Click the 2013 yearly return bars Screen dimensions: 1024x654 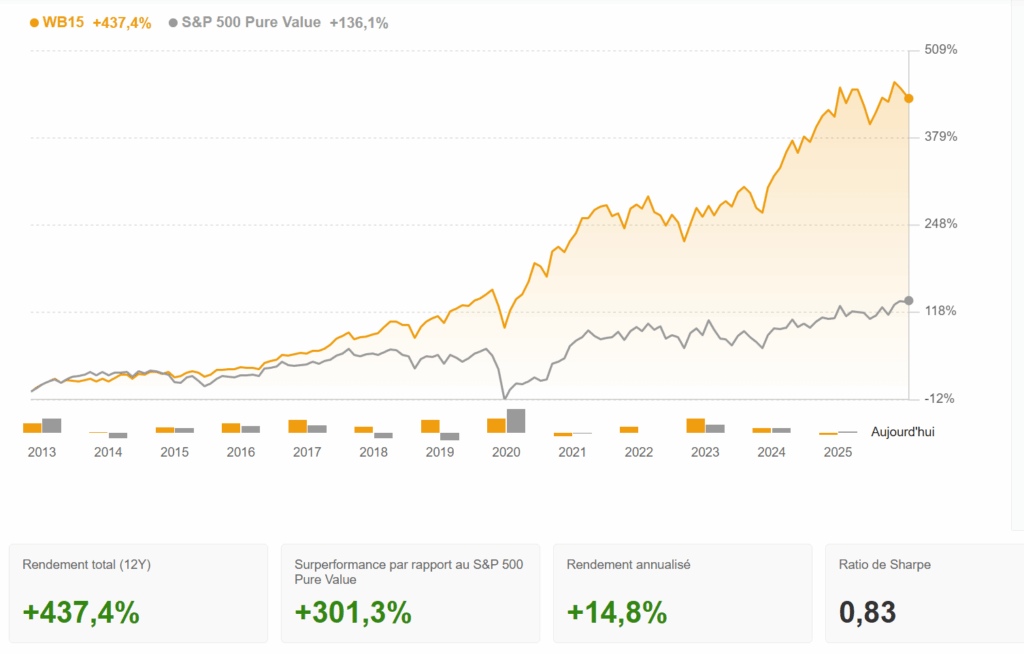(x=42, y=427)
